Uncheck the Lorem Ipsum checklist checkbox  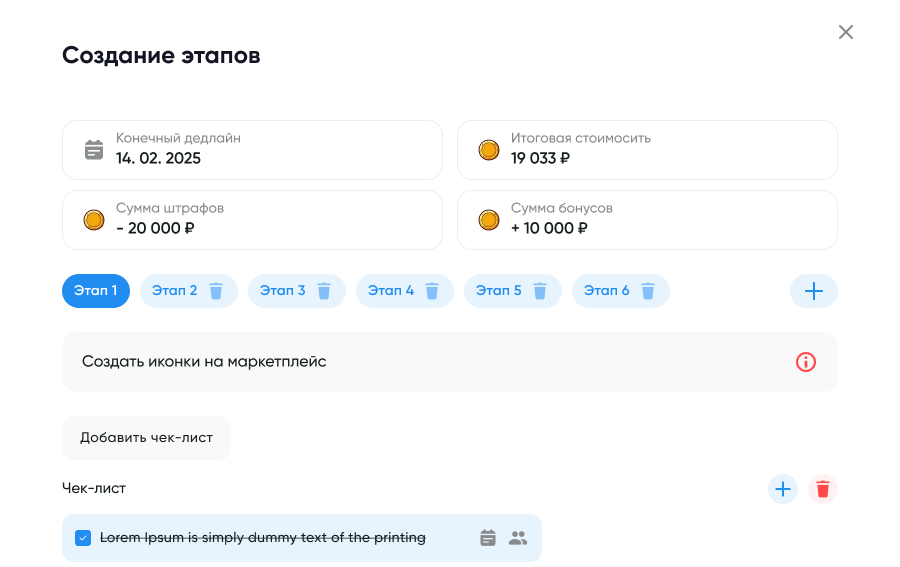(x=83, y=538)
